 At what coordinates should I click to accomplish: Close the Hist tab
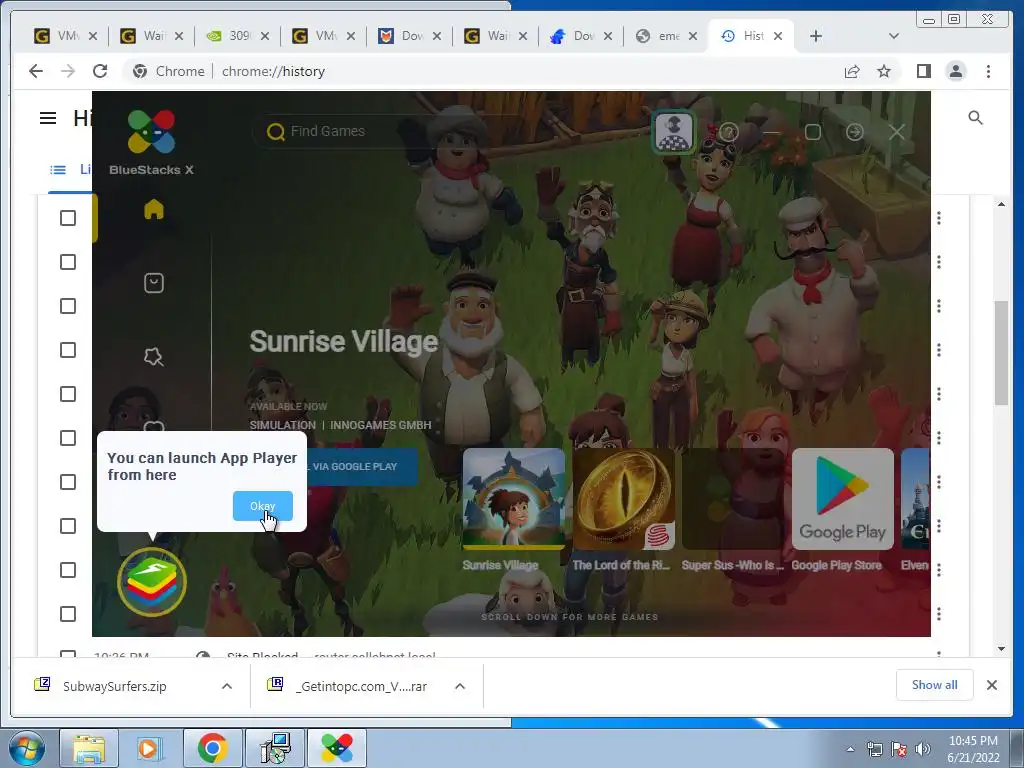click(x=778, y=36)
